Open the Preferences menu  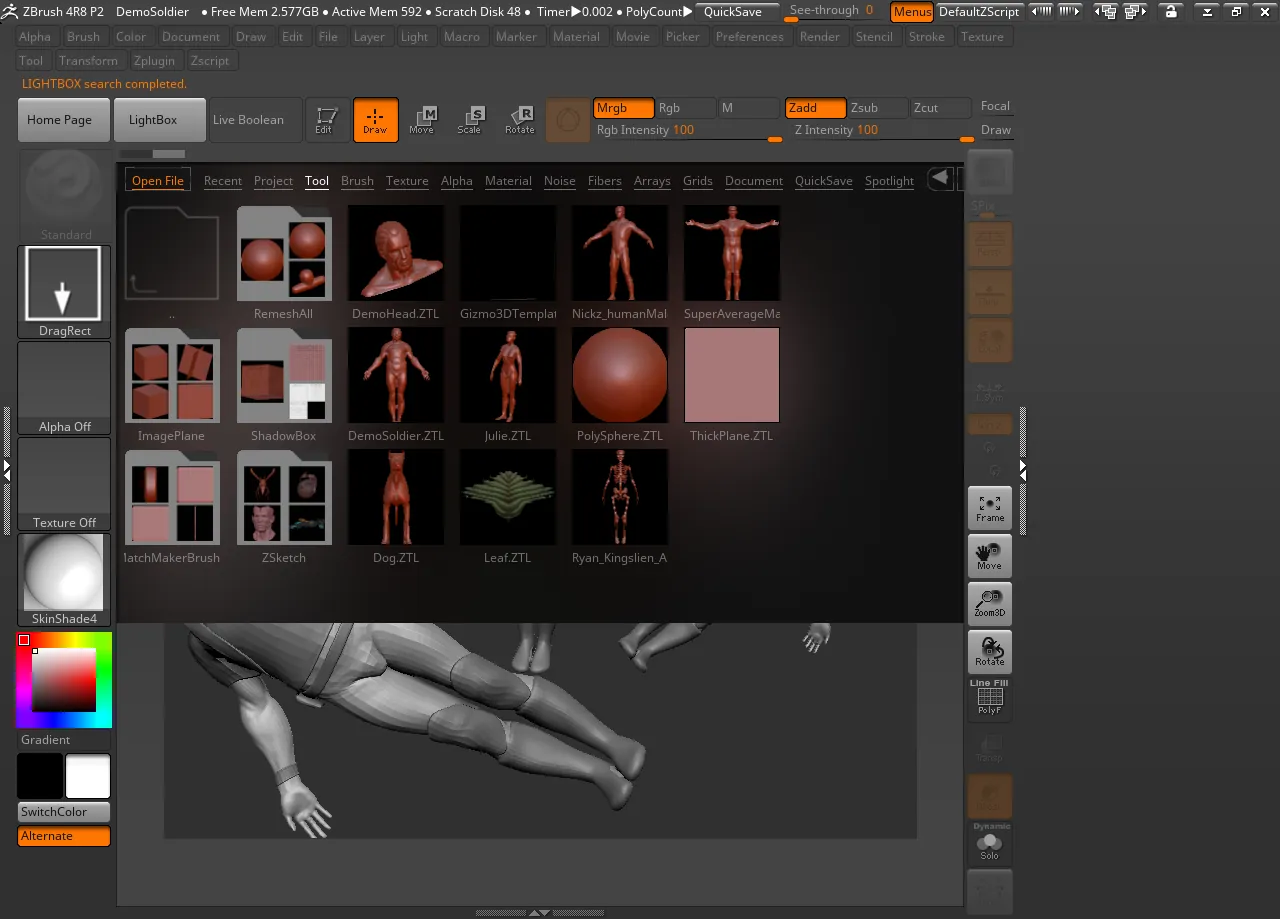(750, 37)
